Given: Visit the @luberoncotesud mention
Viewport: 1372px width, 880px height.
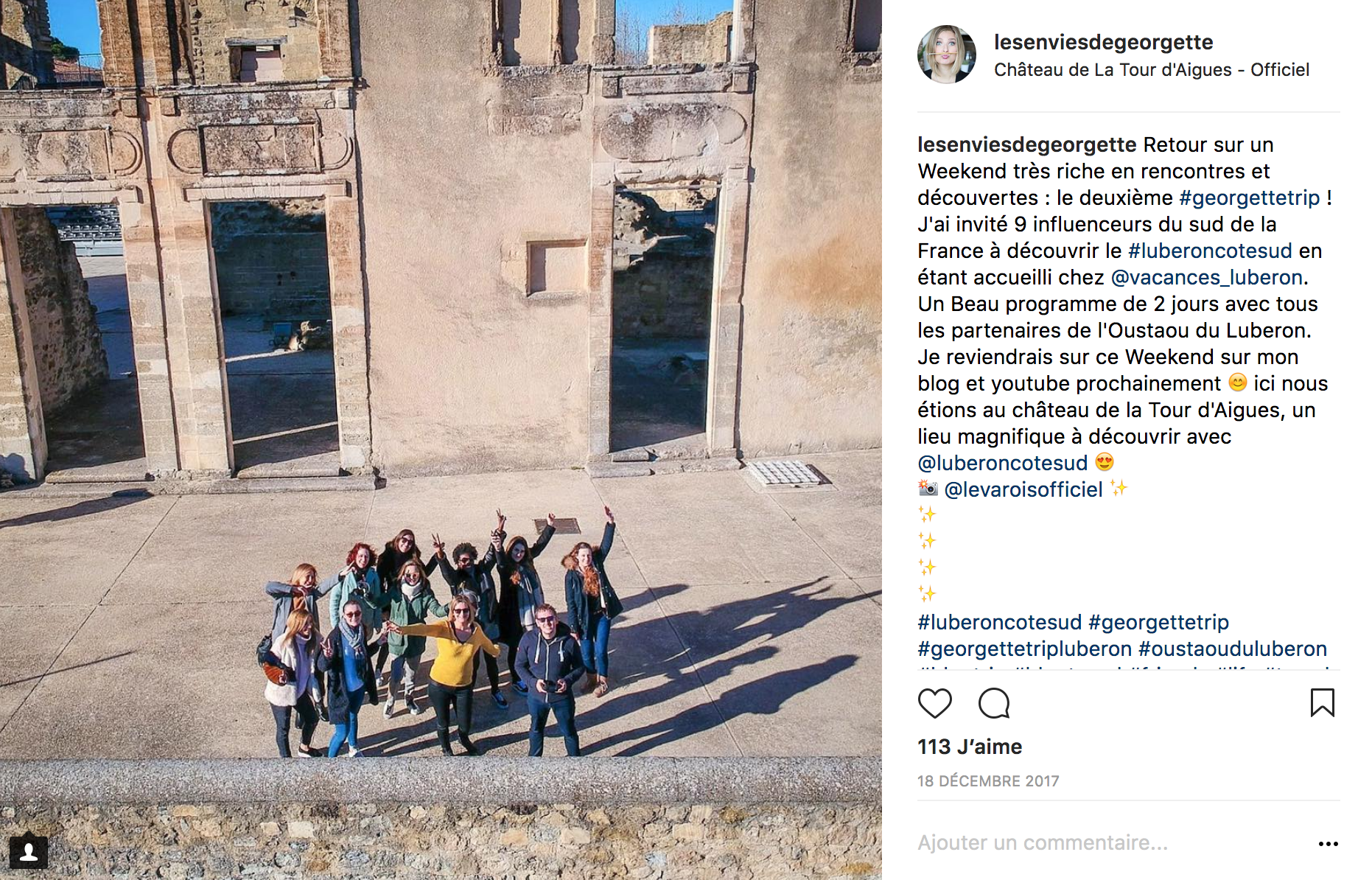Looking at the screenshot, I should [x=1003, y=463].
